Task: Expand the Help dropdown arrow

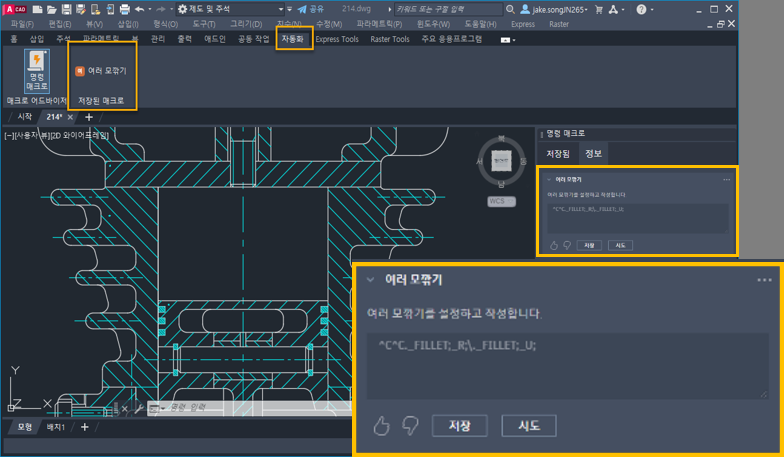Action: [x=652, y=9]
